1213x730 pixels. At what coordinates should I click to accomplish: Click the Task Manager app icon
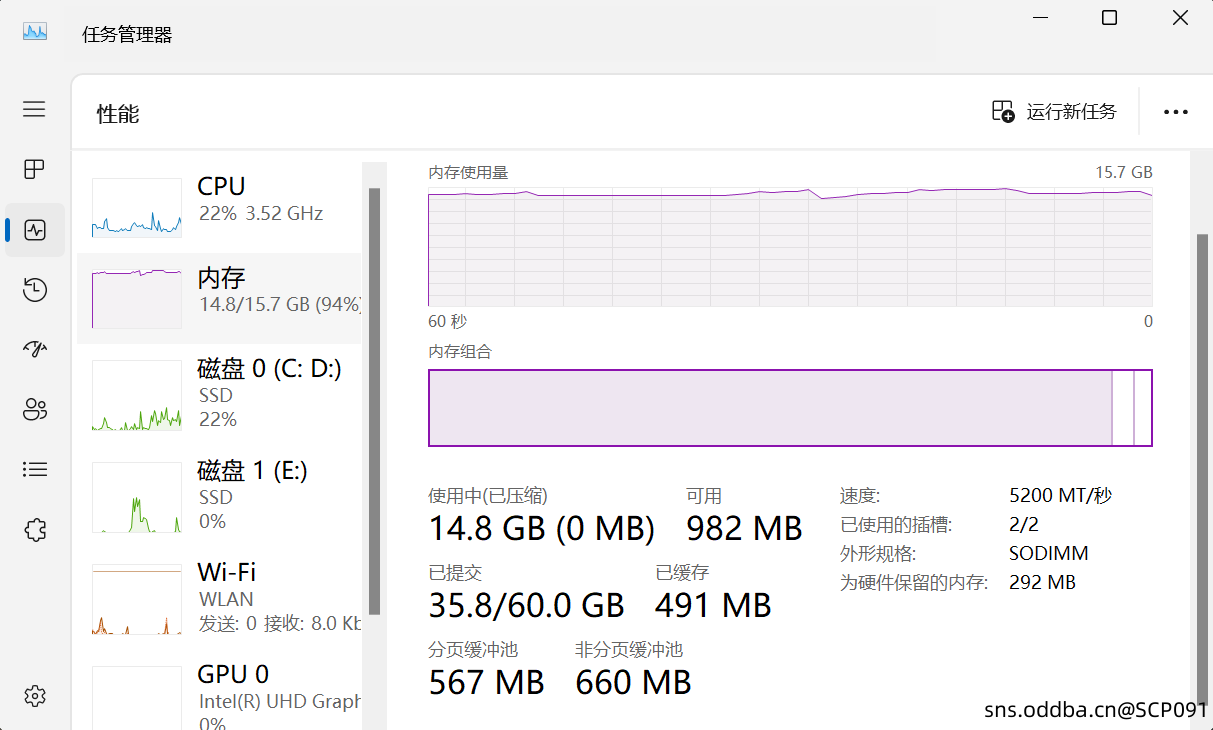[x=35, y=32]
